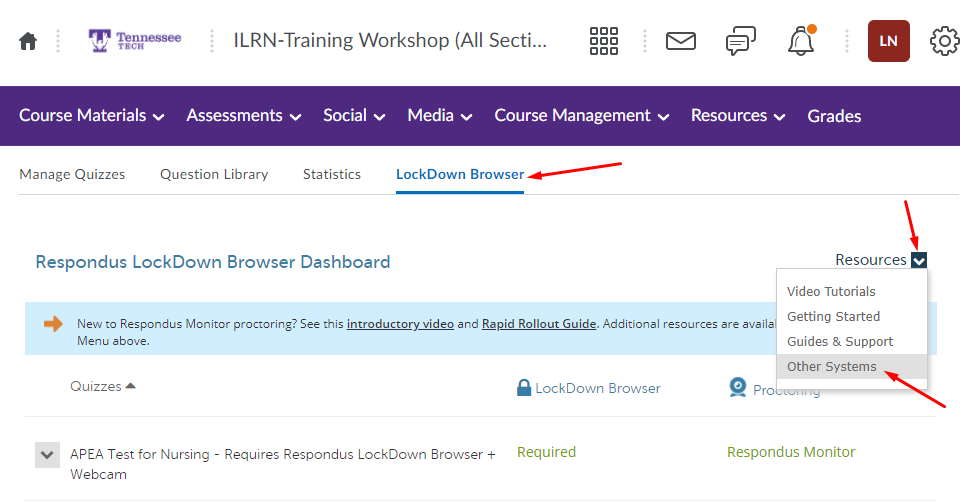Expand the APEA Test quiz chevron
The image size is (960, 502).
pos(47,455)
